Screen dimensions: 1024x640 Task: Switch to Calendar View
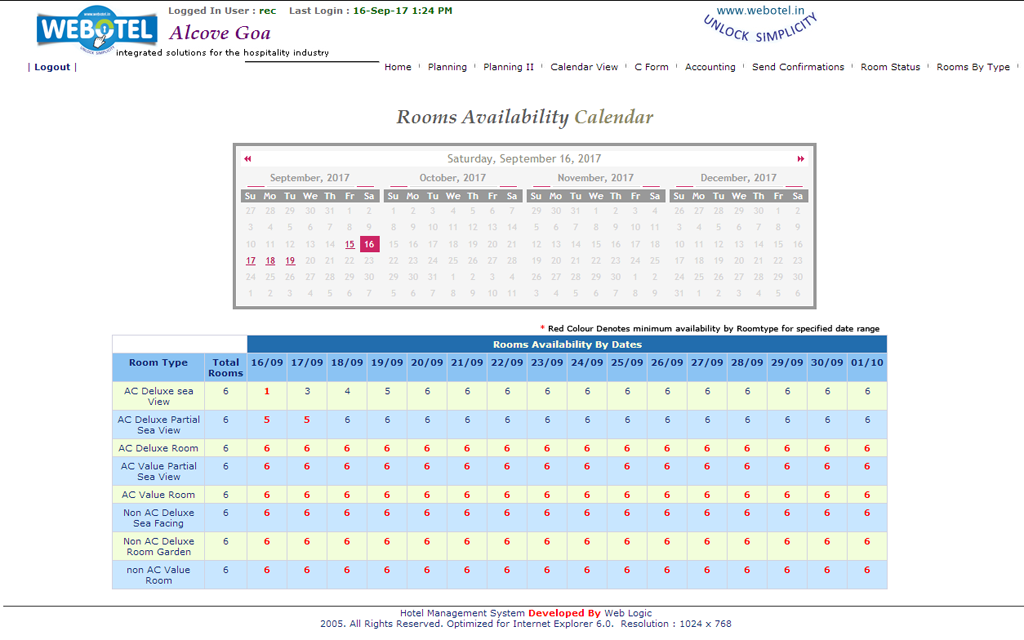584,67
